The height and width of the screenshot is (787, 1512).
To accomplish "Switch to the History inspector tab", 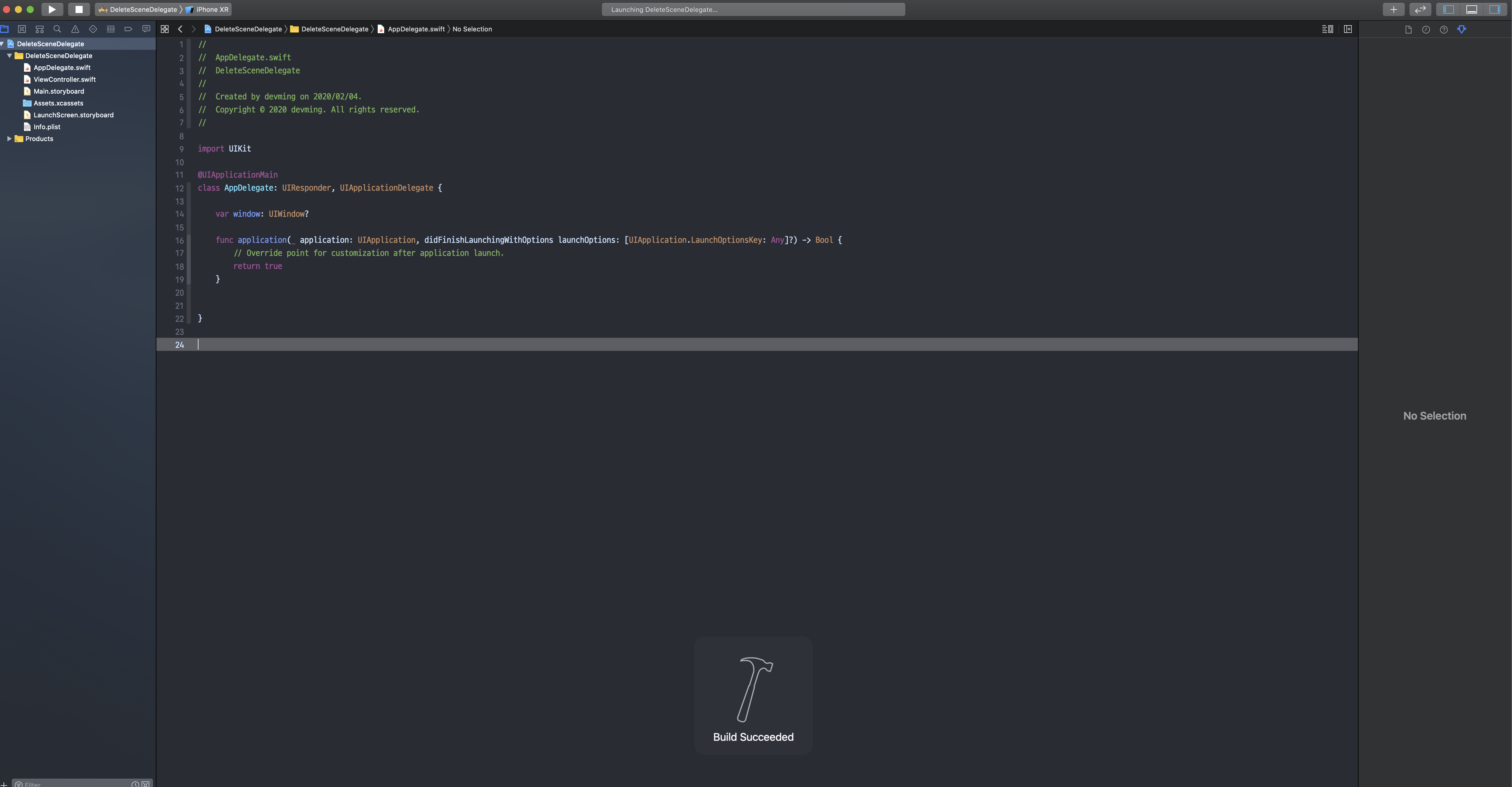I will [1426, 29].
